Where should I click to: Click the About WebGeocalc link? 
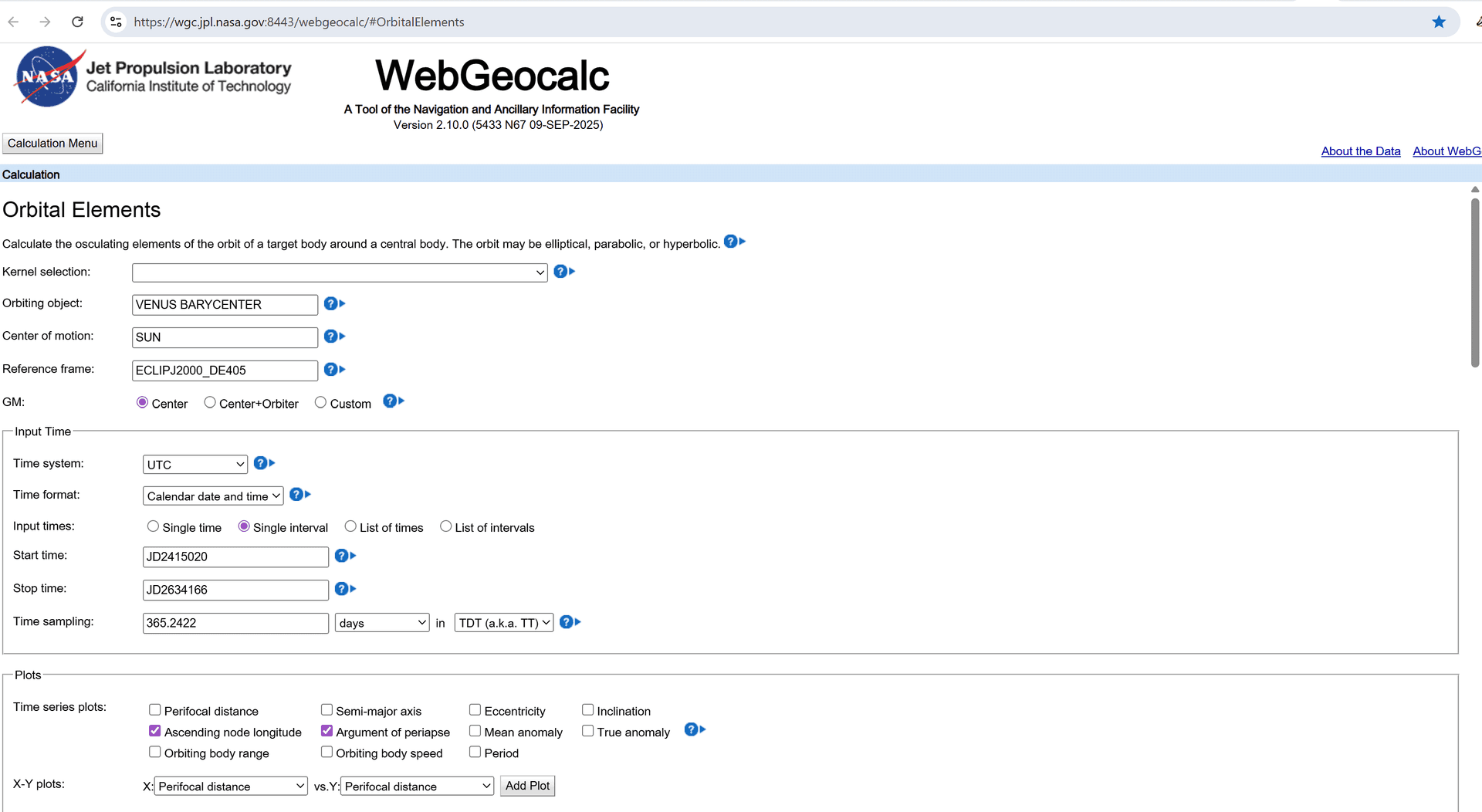pyautogui.click(x=1446, y=151)
